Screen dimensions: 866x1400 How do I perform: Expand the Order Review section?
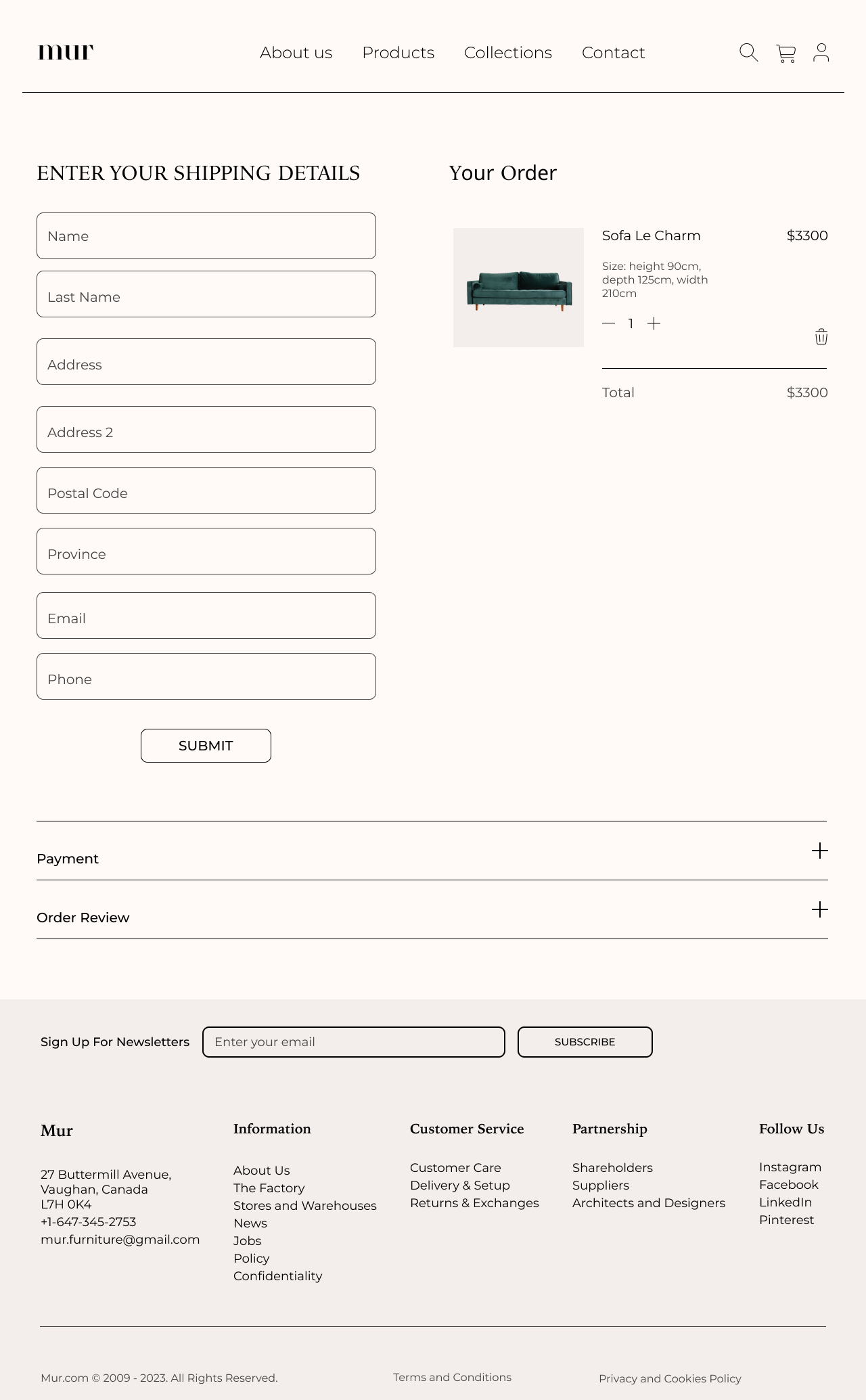point(819,909)
